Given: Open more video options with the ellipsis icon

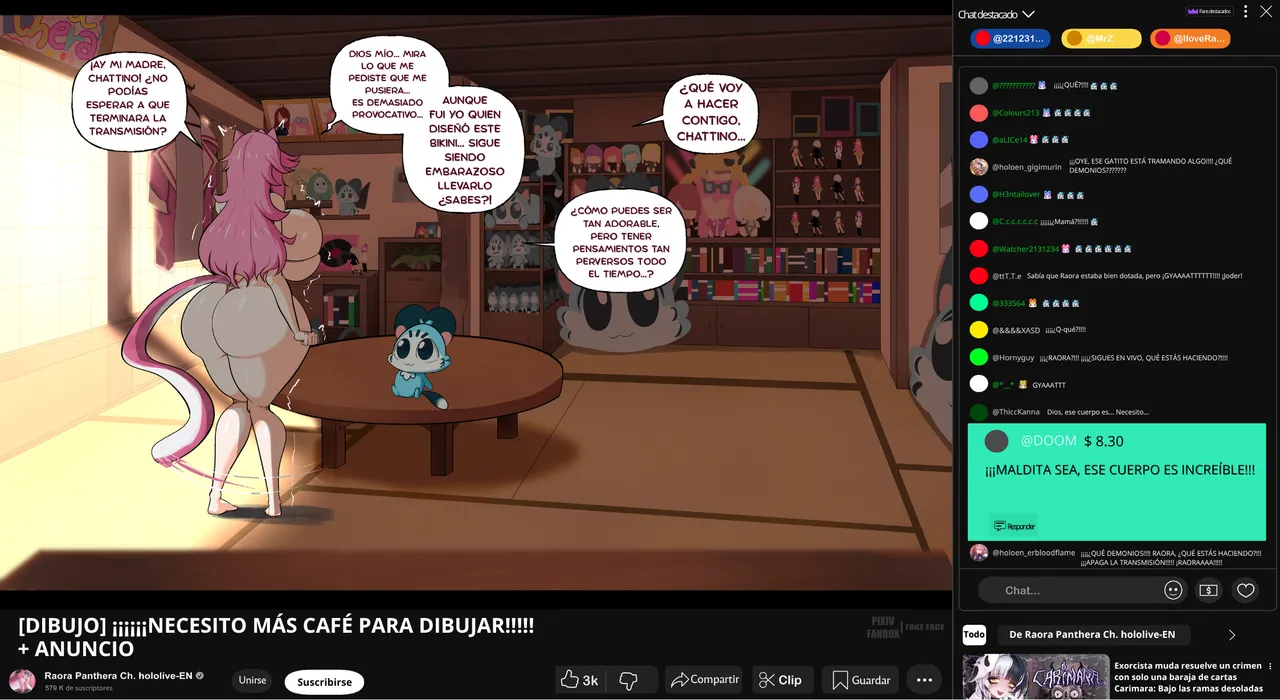Looking at the screenshot, I should (924, 679).
